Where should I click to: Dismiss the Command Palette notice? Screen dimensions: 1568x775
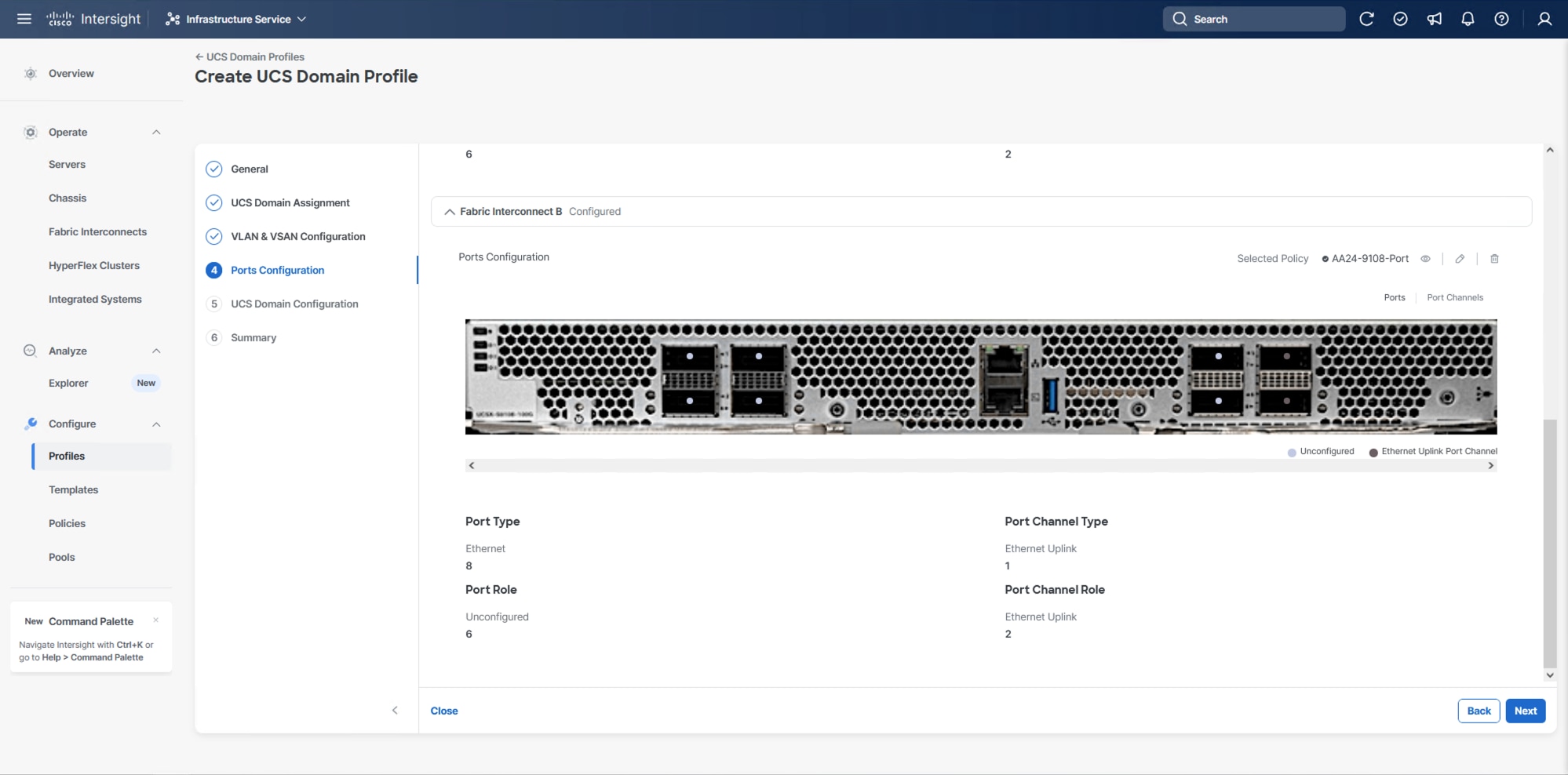tap(155, 620)
